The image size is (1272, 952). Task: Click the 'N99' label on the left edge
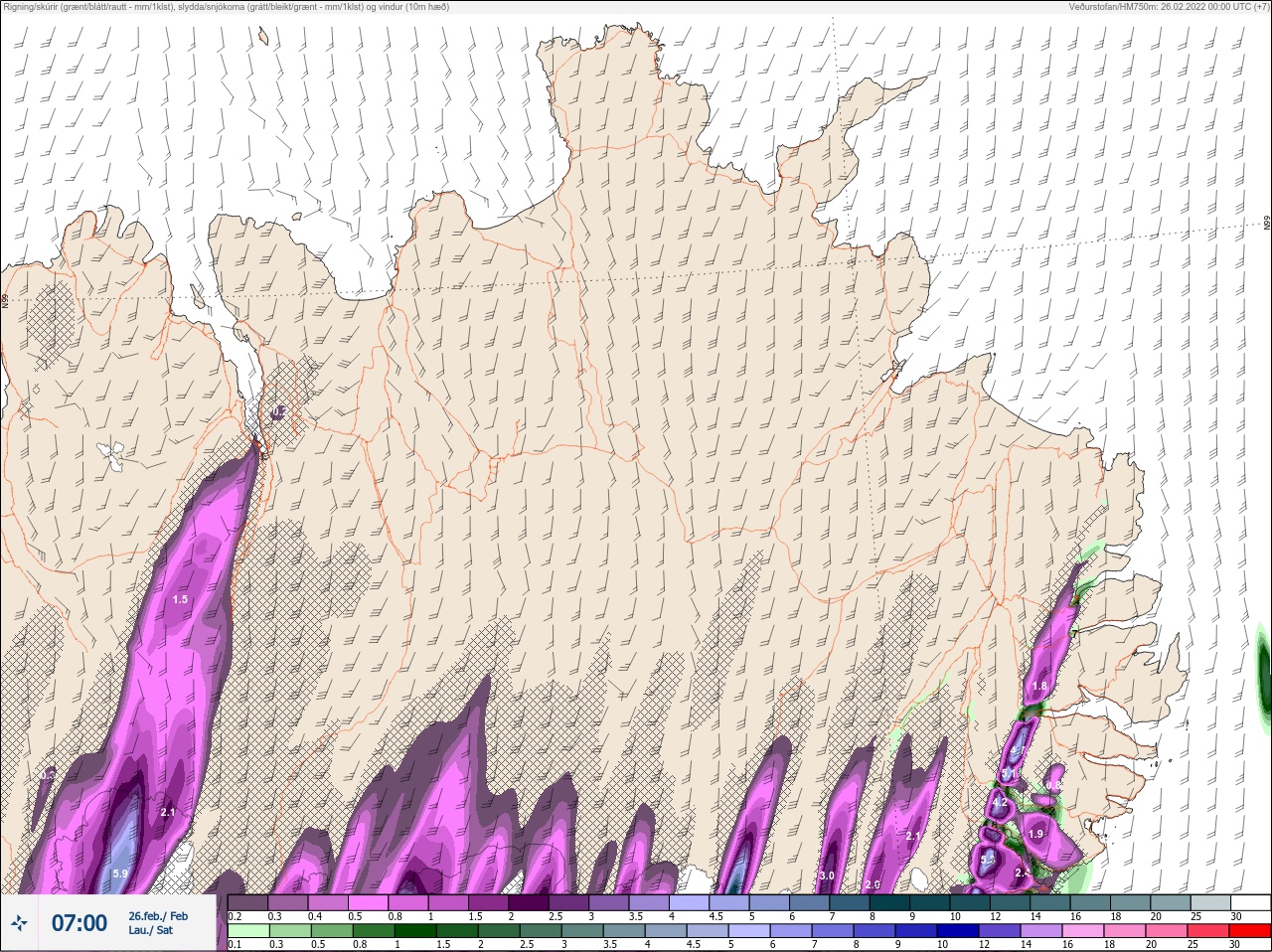tap(5, 300)
